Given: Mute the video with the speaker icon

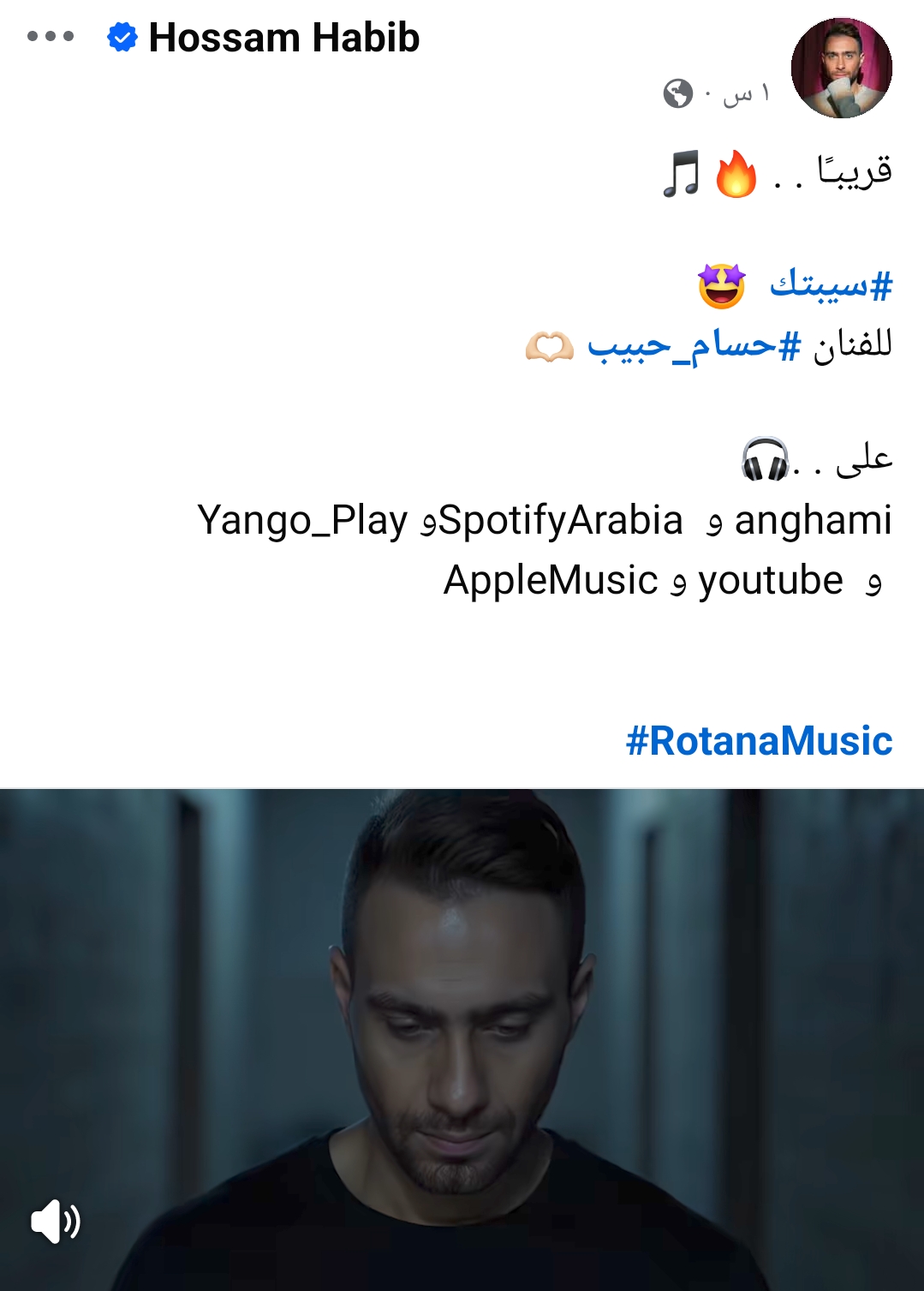Looking at the screenshot, I should (x=55, y=1221).
